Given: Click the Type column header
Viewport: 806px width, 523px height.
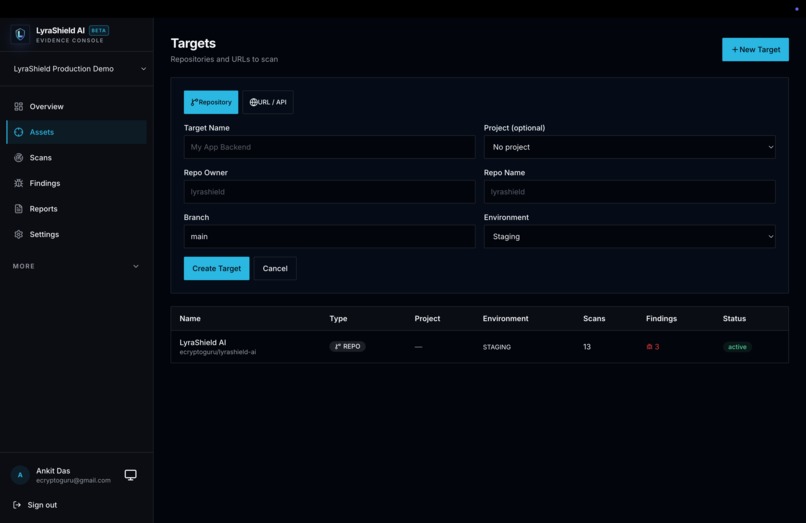Looking at the screenshot, I should 338,319.
